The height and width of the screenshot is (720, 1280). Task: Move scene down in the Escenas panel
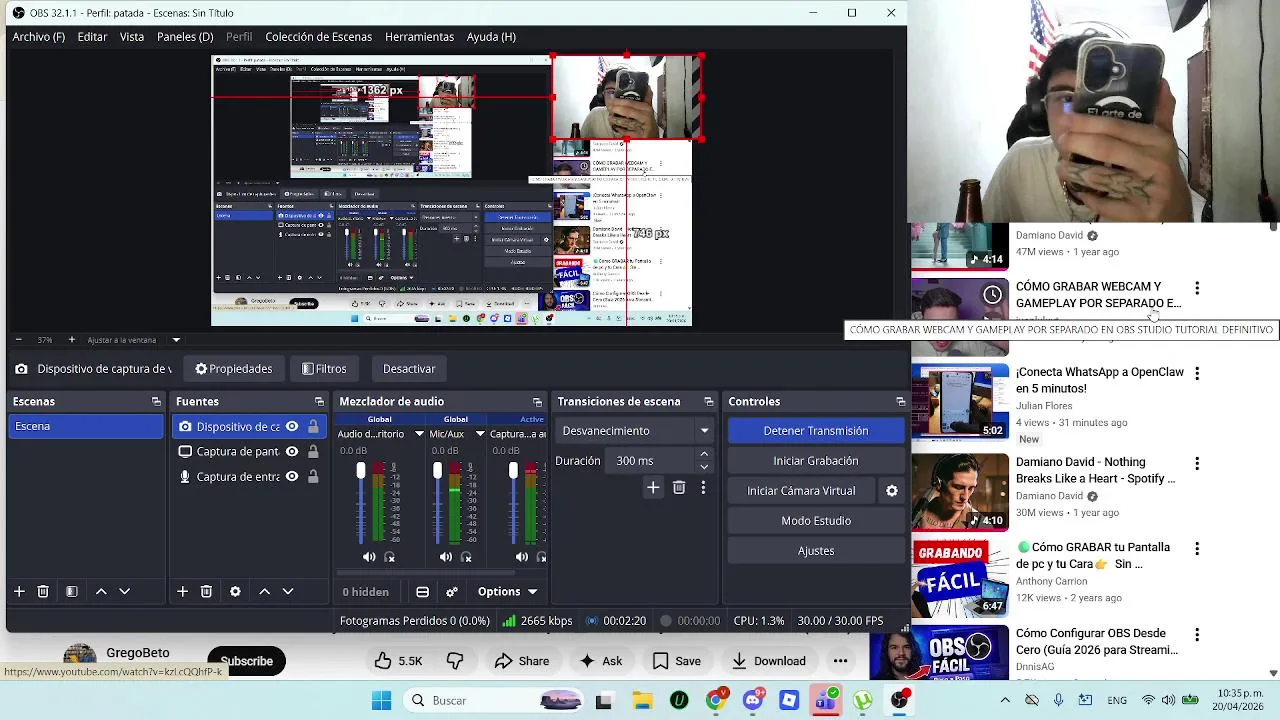click(125, 591)
